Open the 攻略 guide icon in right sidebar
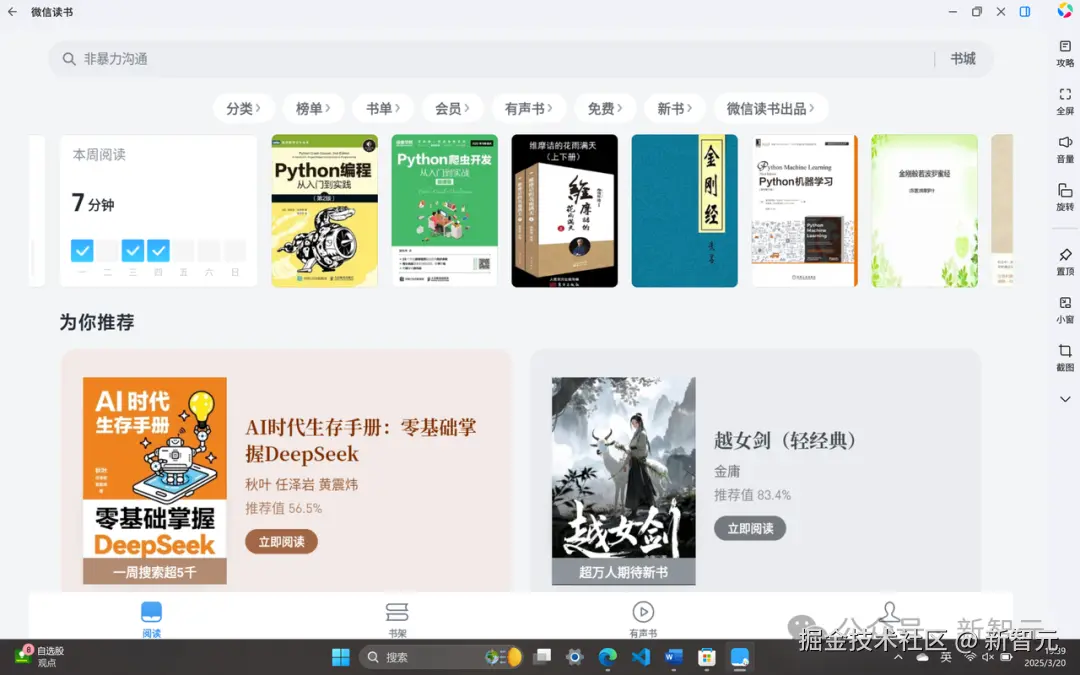 [1065, 53]
